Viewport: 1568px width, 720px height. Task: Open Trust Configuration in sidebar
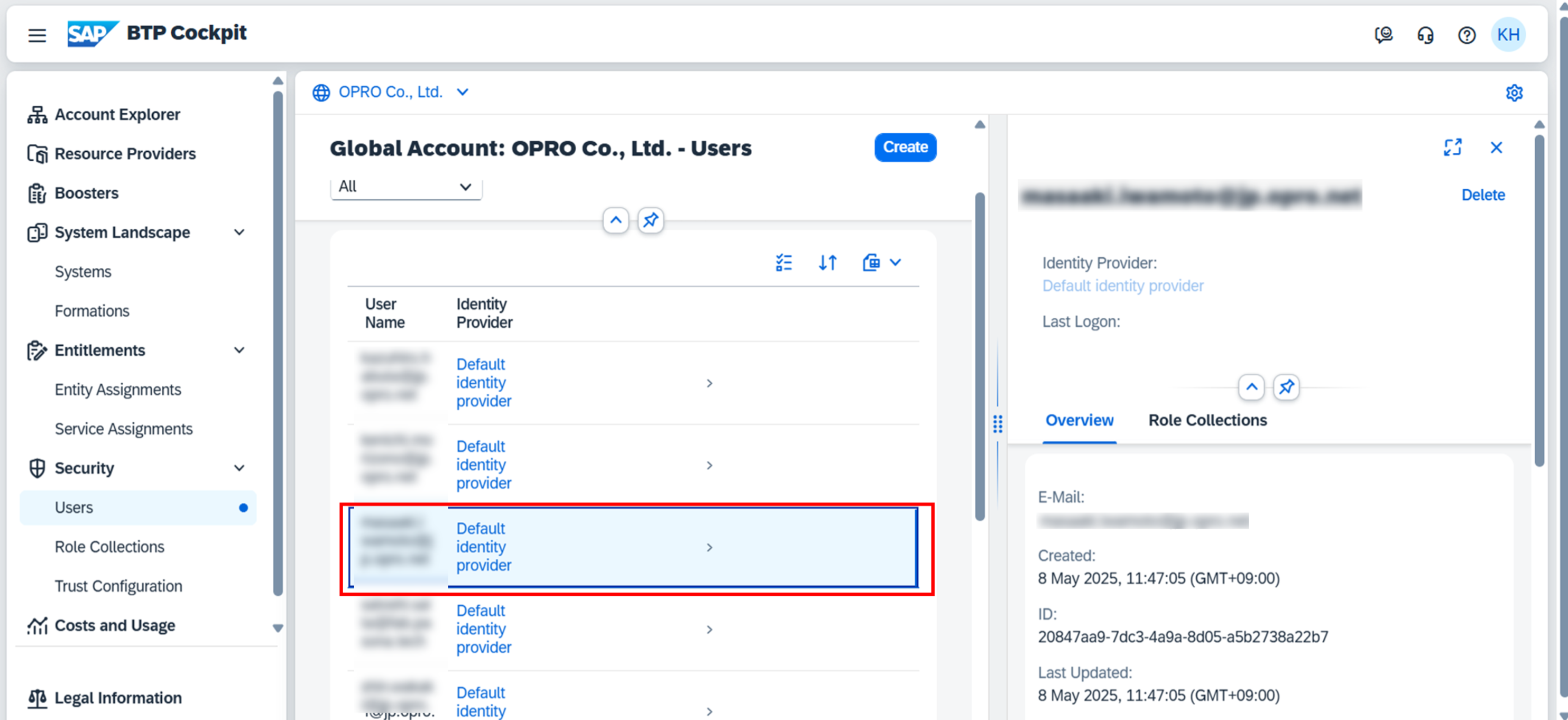click(118, 586)
